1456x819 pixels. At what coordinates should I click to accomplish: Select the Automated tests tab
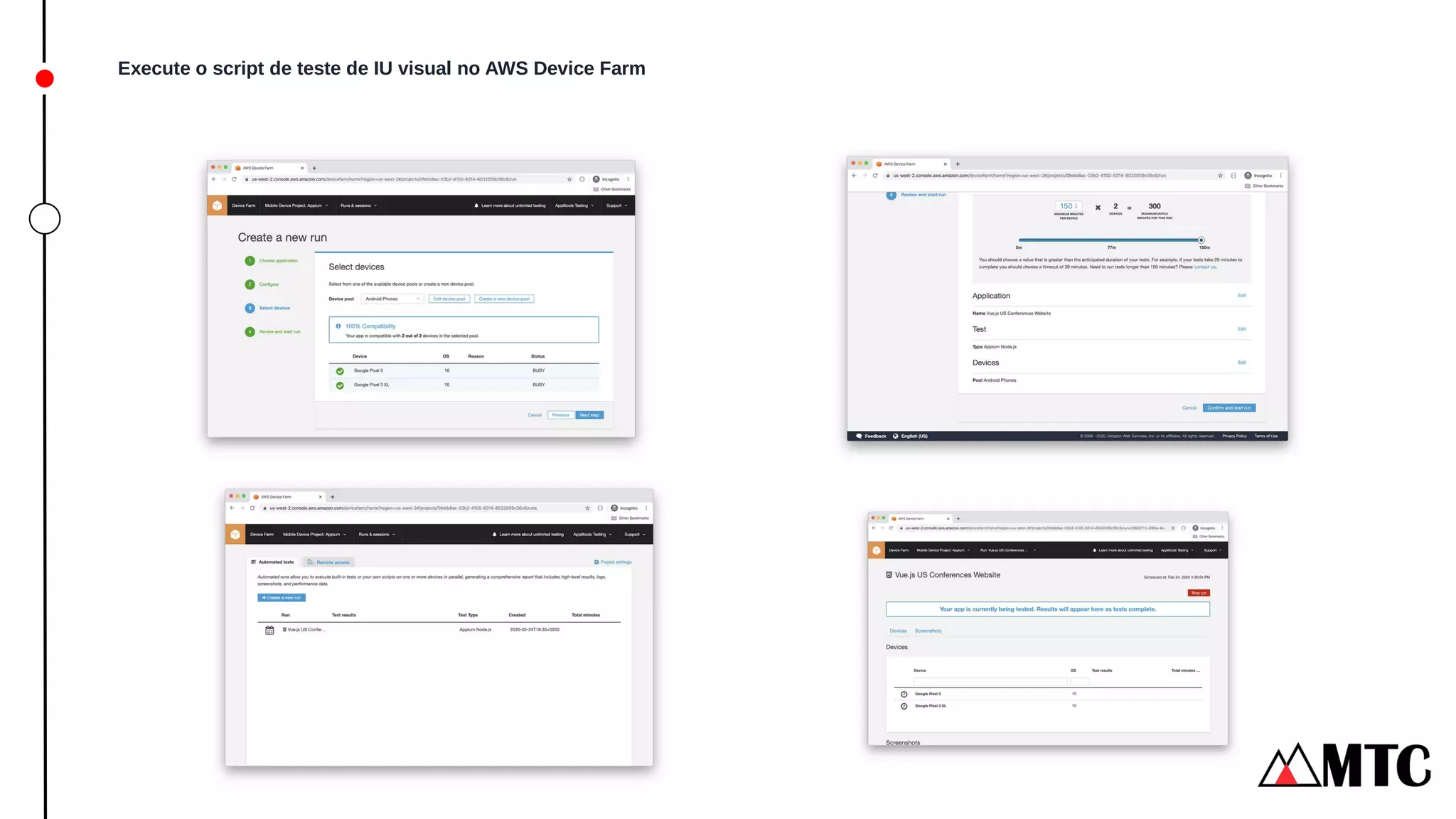point(272,562)
